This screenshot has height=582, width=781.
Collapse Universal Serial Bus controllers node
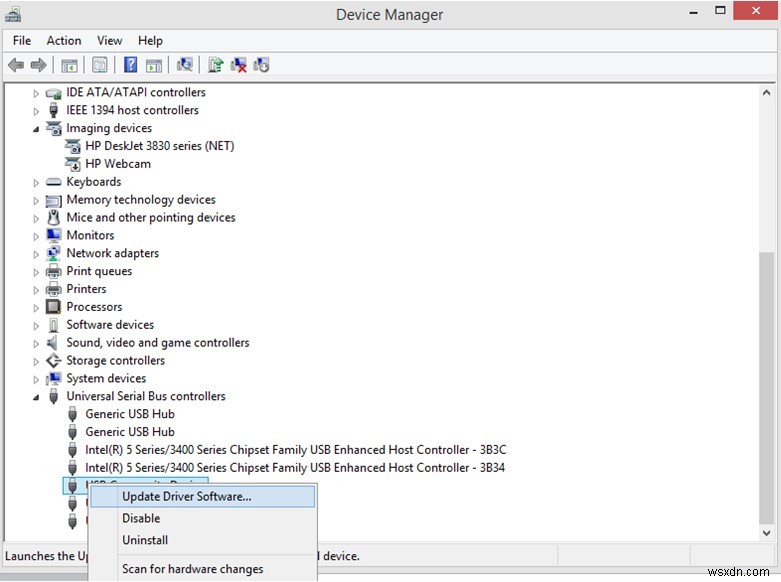coord(37,397)
